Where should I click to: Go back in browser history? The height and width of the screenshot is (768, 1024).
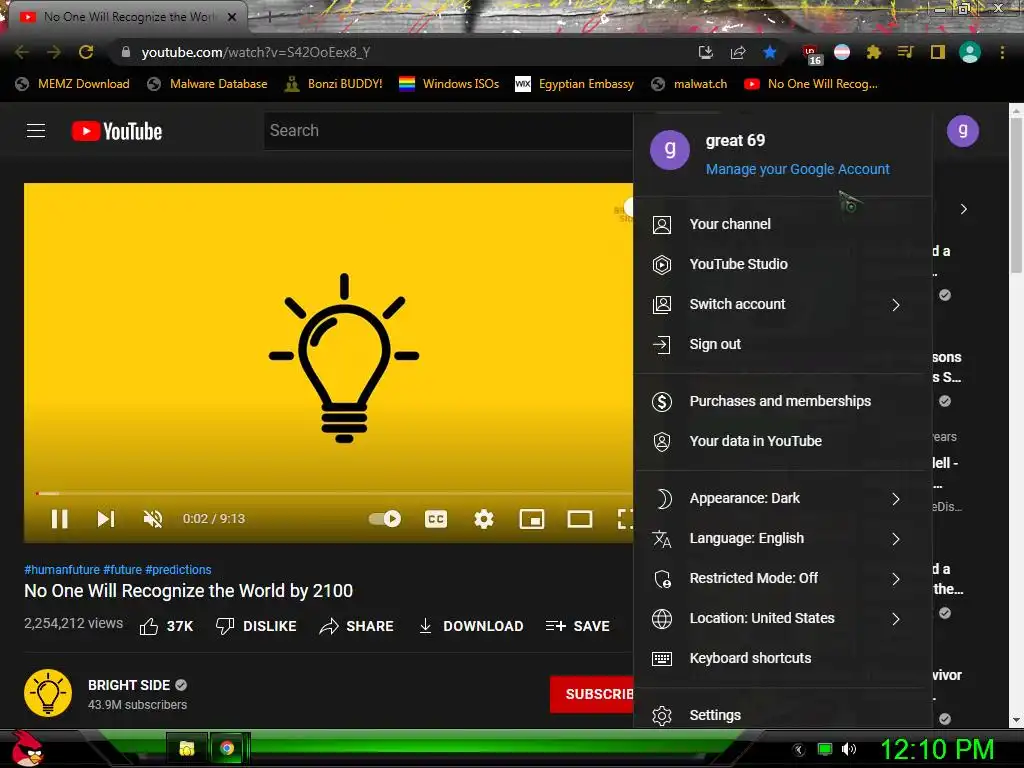tap(22, 52)
